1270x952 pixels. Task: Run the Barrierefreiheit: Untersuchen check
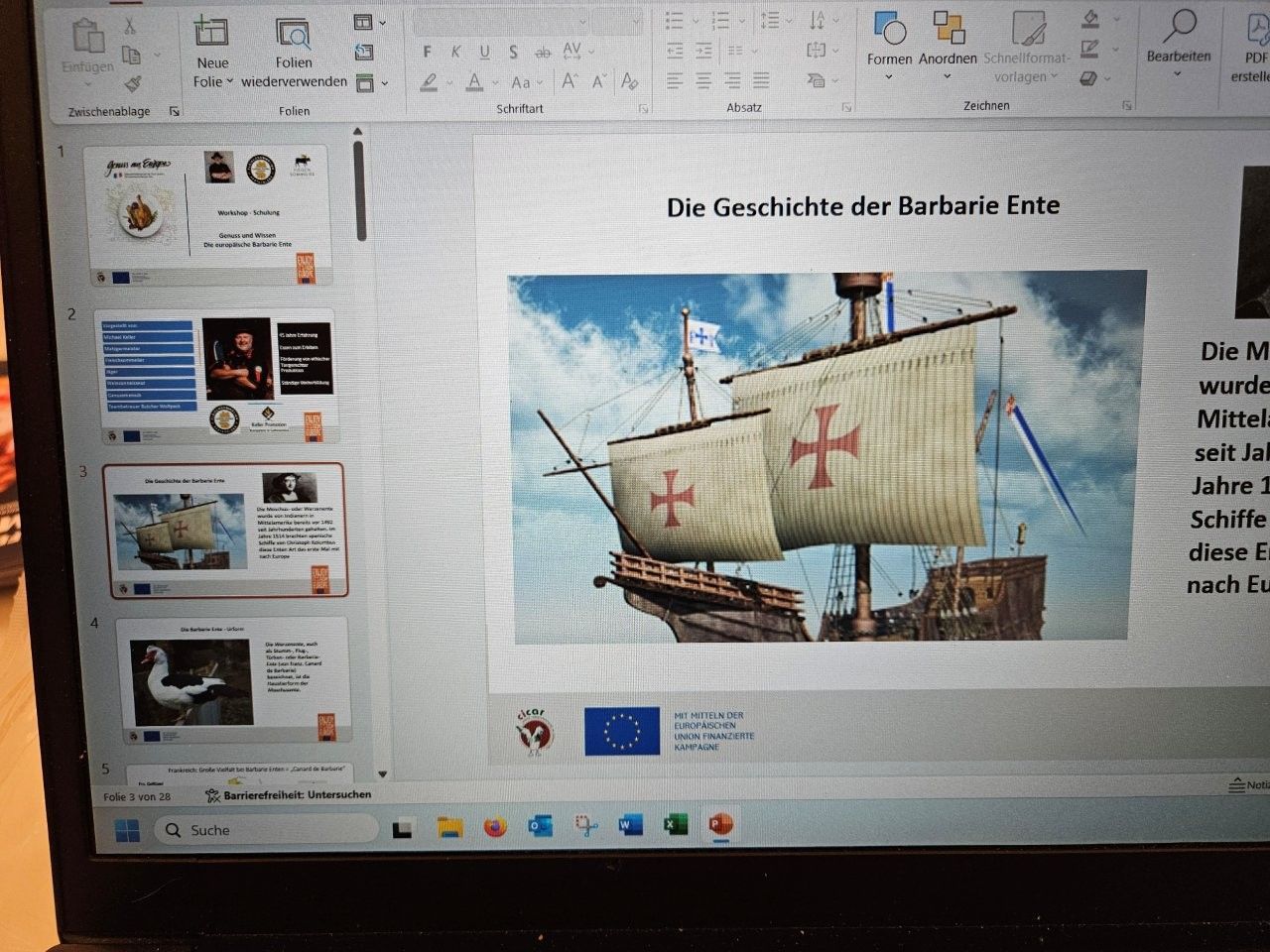288,793
